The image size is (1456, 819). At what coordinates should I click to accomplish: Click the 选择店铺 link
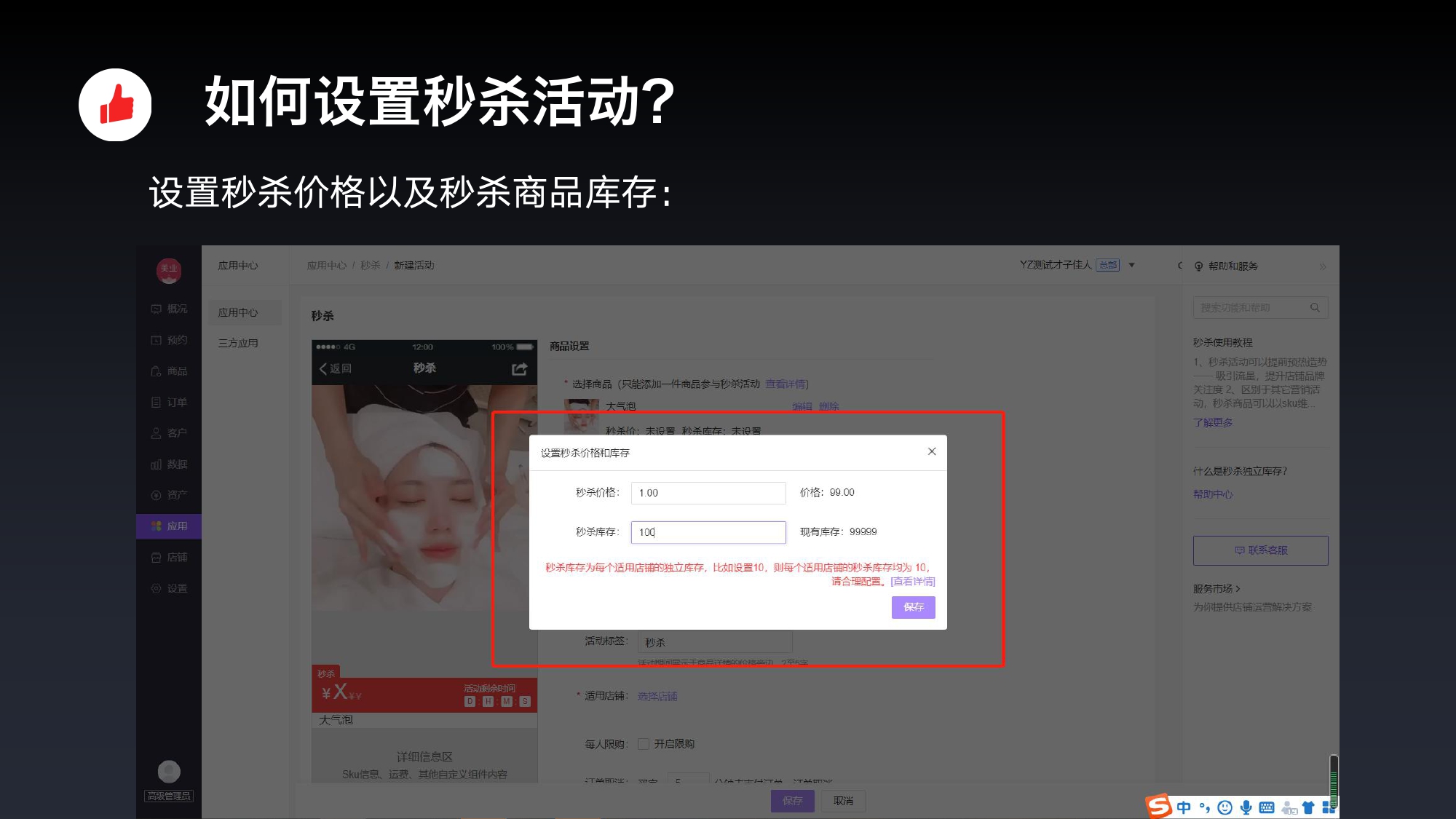pos(657,697)
